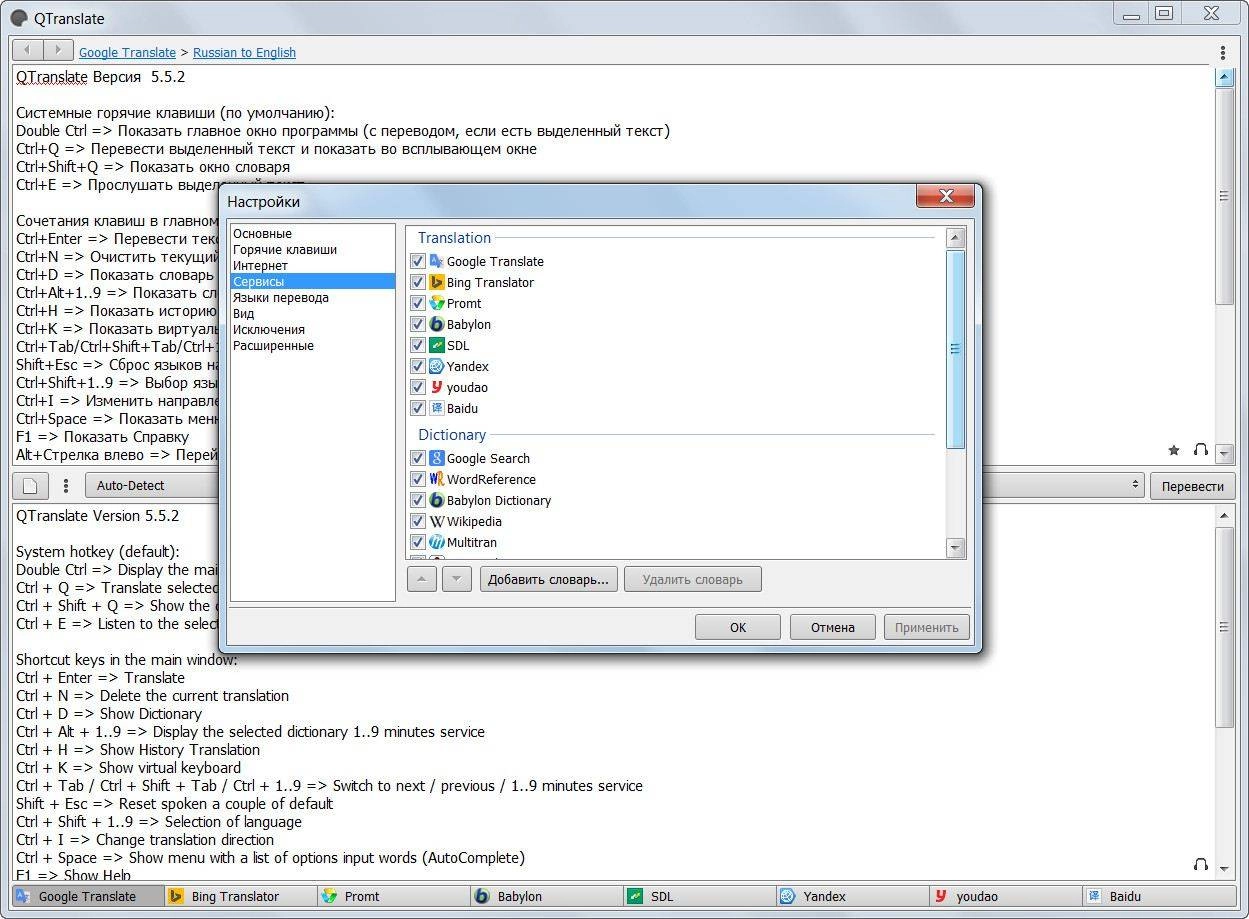Move selected service down with arrow button
Screen dimensions: 1249x919
pos(457,579)
